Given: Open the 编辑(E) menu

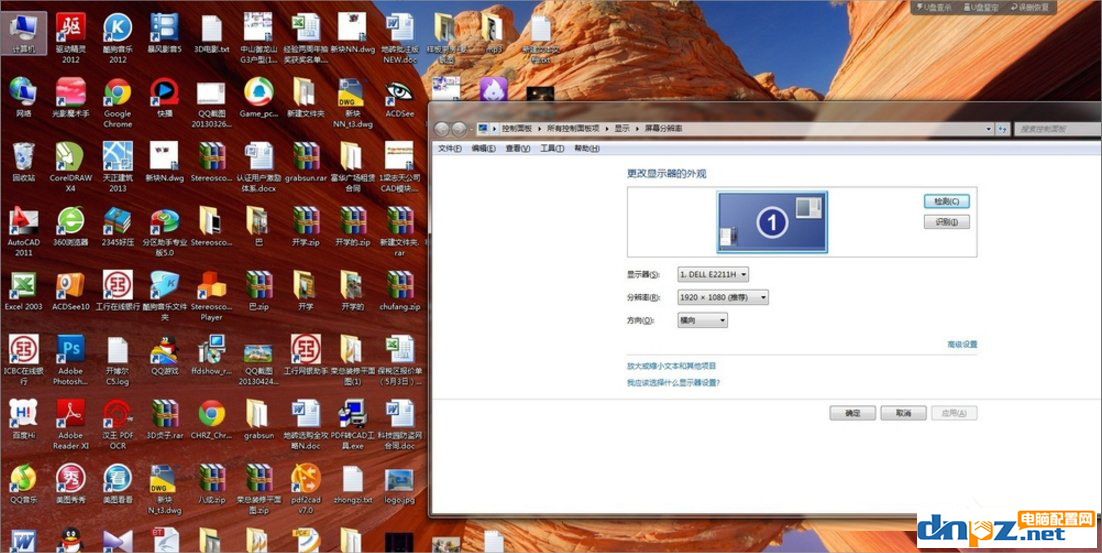Looking at the screenshot, I should (484, 149).
